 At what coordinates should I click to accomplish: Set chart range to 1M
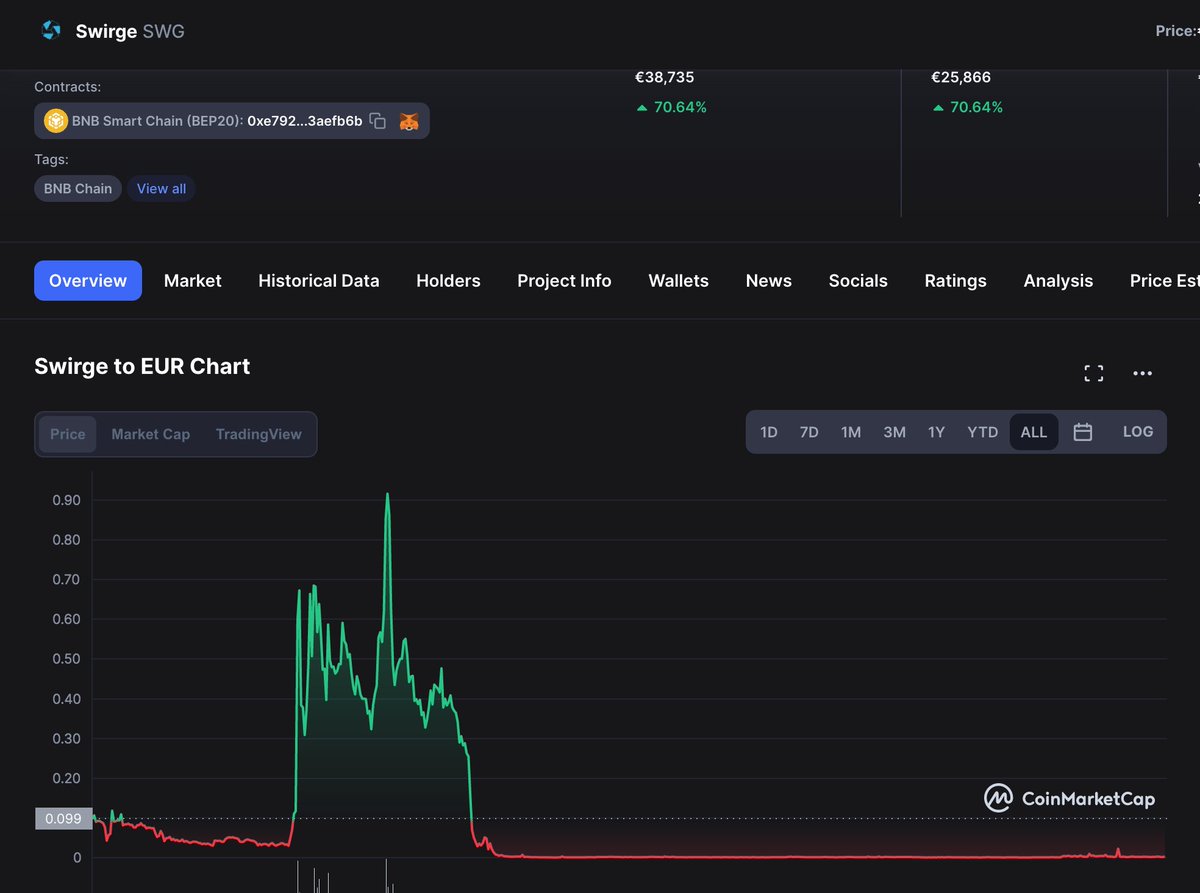[851, 432]
